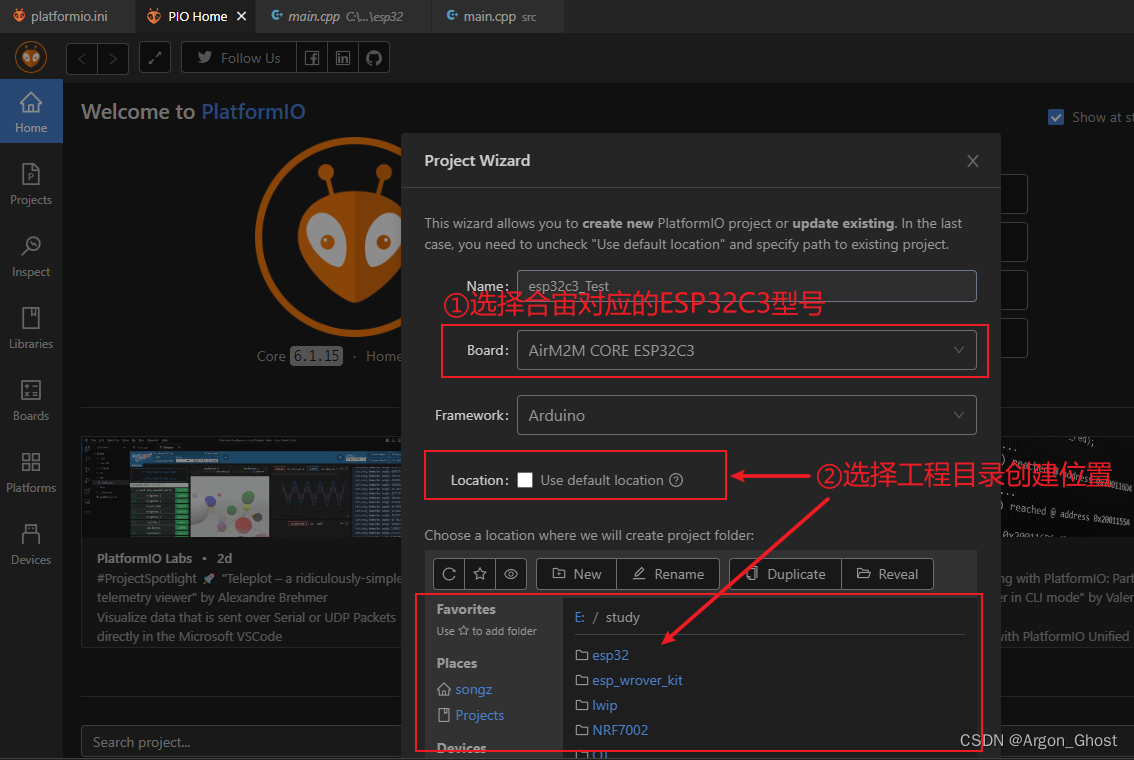Screen dimensions: 1134x760
Task: Click the Reveal button
Action: (887, 573)
